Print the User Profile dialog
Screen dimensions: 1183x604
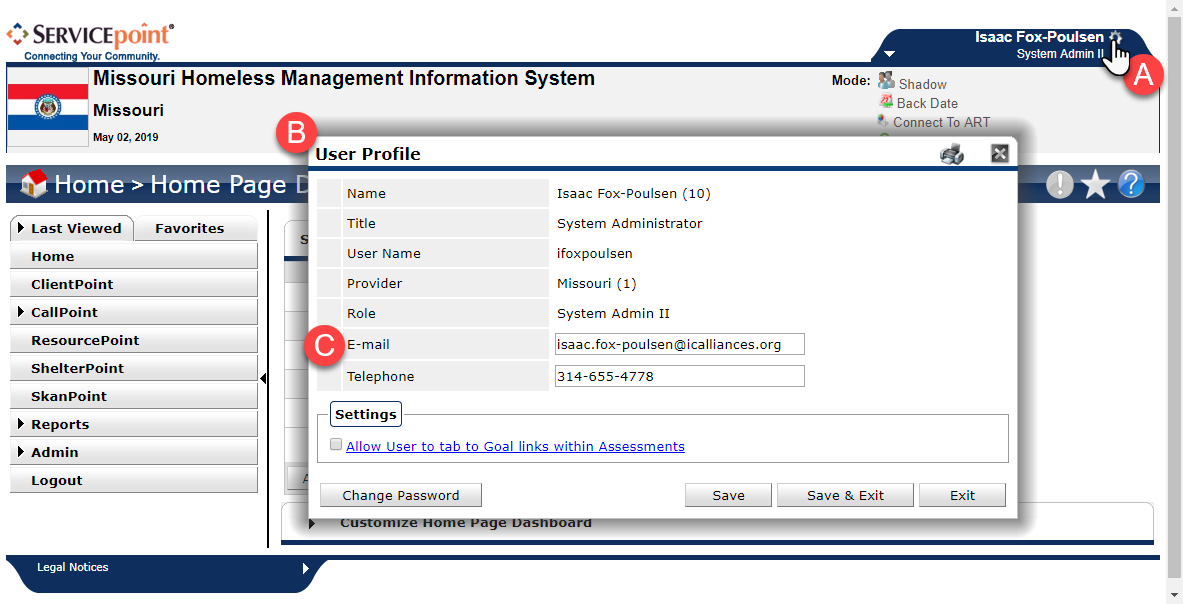coord(952,154)
